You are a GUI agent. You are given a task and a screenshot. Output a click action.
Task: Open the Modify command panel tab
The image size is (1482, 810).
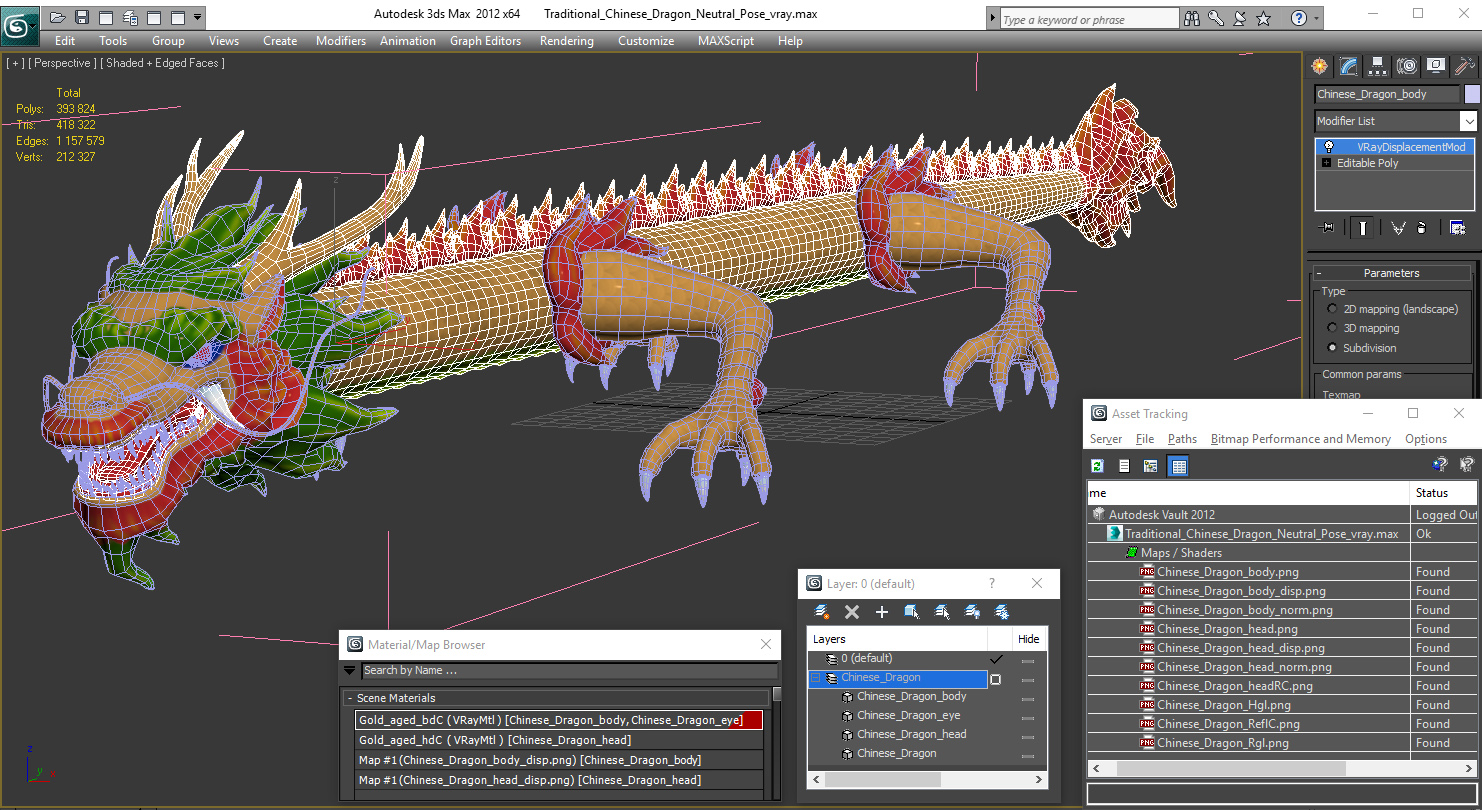tap(1348, 66)
